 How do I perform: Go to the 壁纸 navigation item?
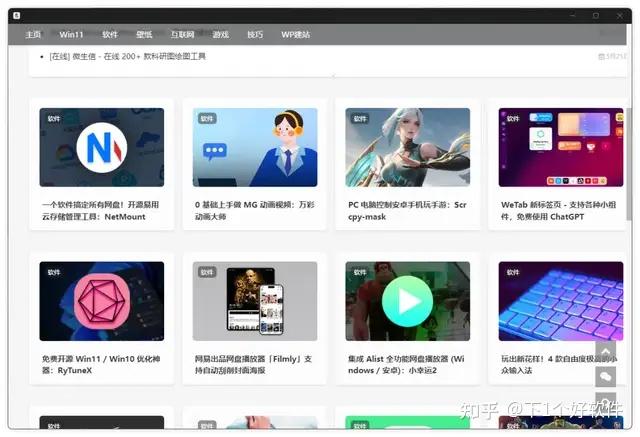click(144, 35)
